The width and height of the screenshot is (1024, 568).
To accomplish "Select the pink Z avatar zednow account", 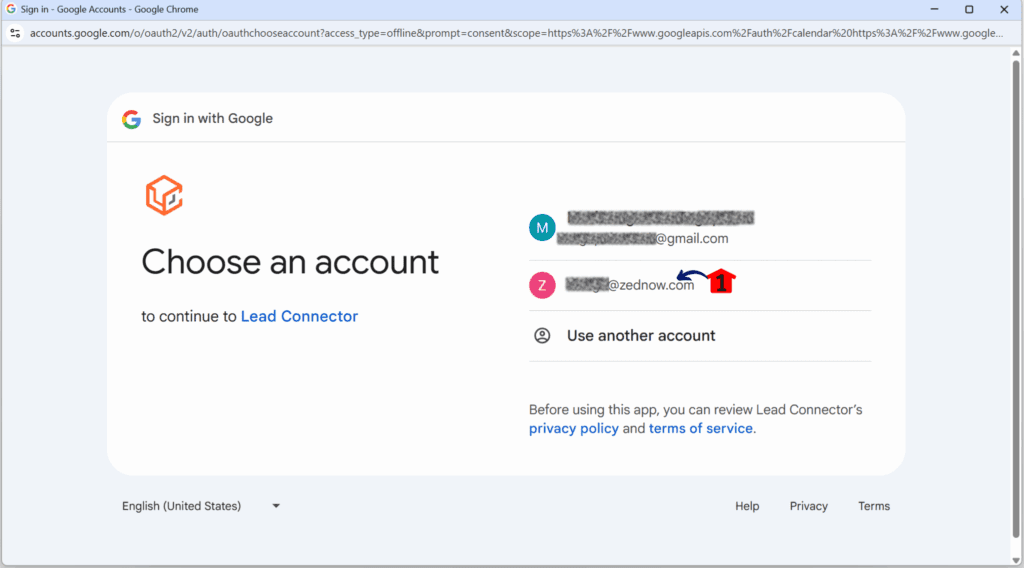I will (542, 285).
